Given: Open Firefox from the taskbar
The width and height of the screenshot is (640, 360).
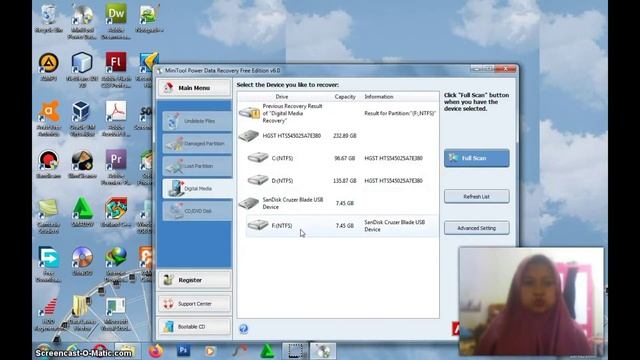Looking at the screenshot, I should pos(156,351).
